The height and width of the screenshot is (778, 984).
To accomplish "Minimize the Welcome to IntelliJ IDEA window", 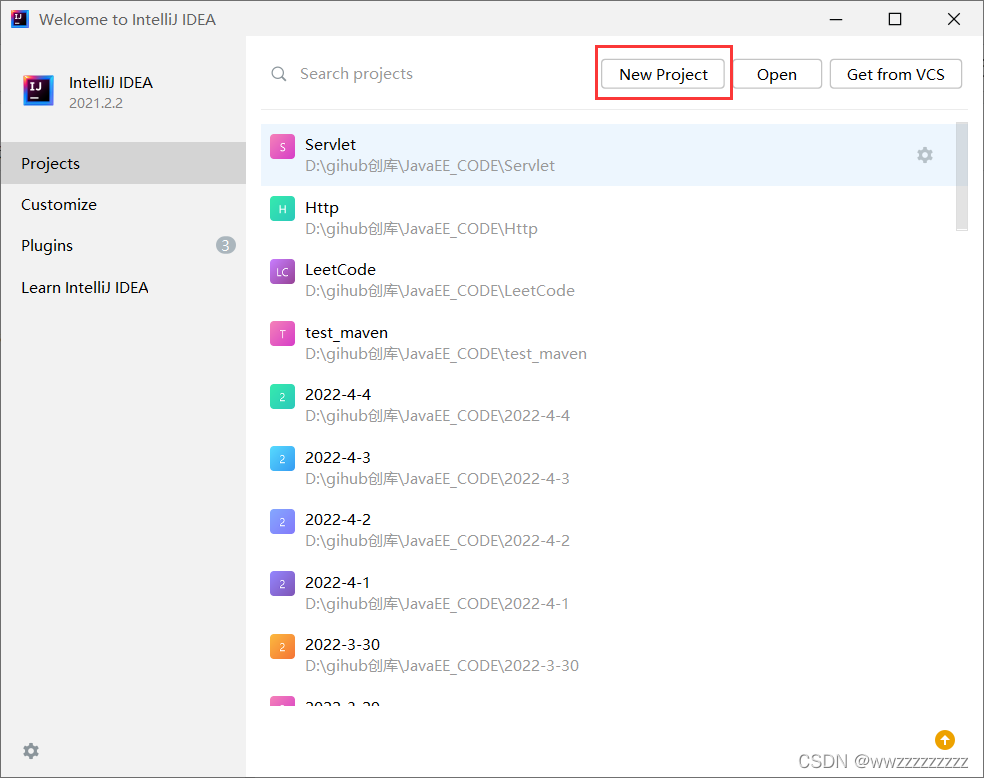I will pyautogui.click(x=836, y=19).
